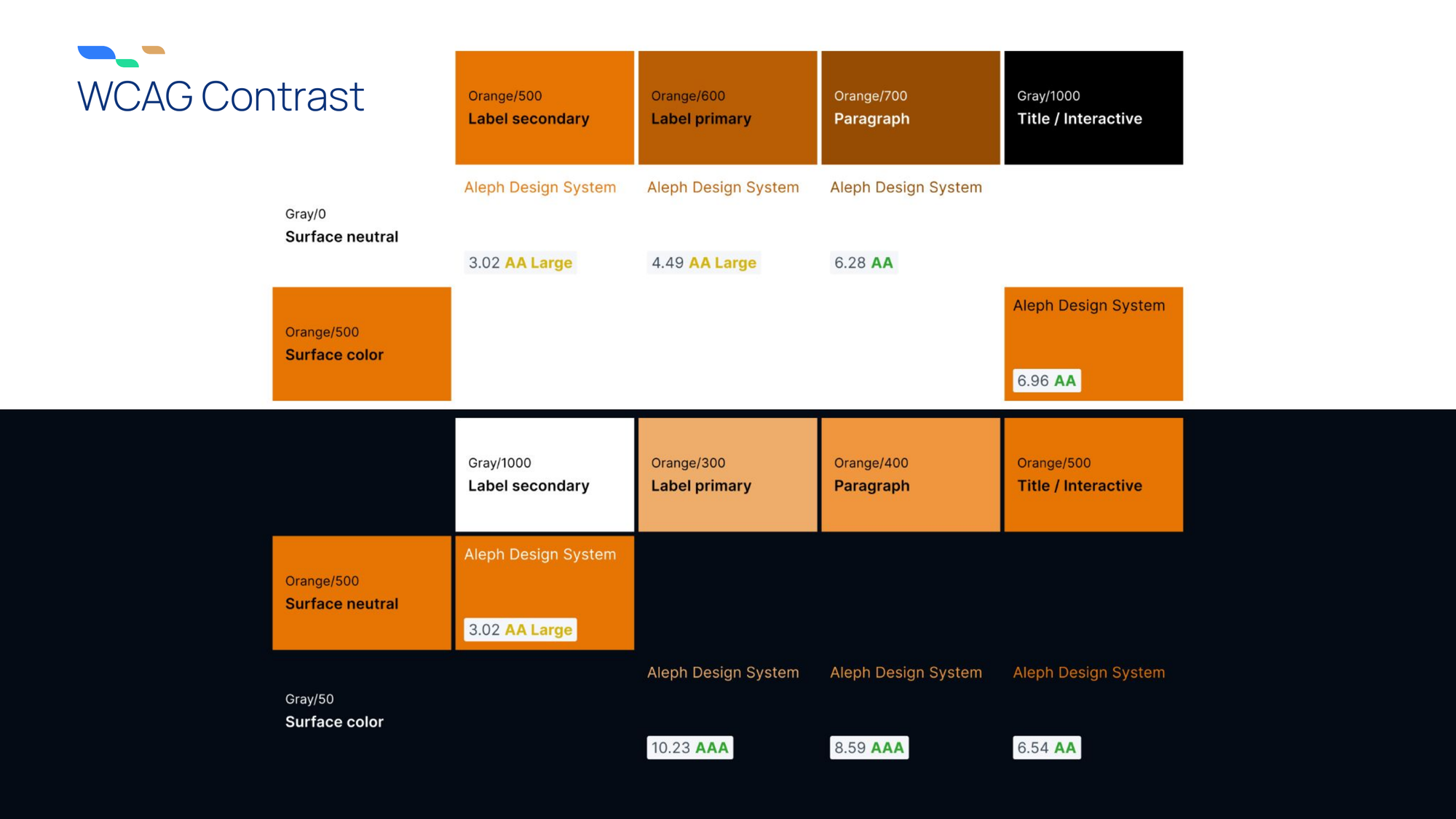Click the 6.96 AA contrast badge
This screenshot has height=819, width=1456.
[1046, 381]
